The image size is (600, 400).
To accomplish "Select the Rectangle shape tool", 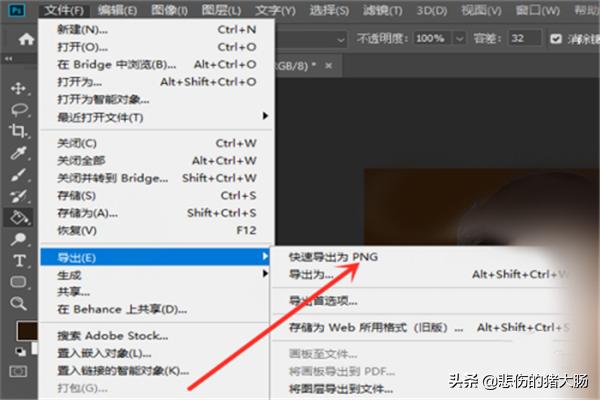I will (18, 282).
